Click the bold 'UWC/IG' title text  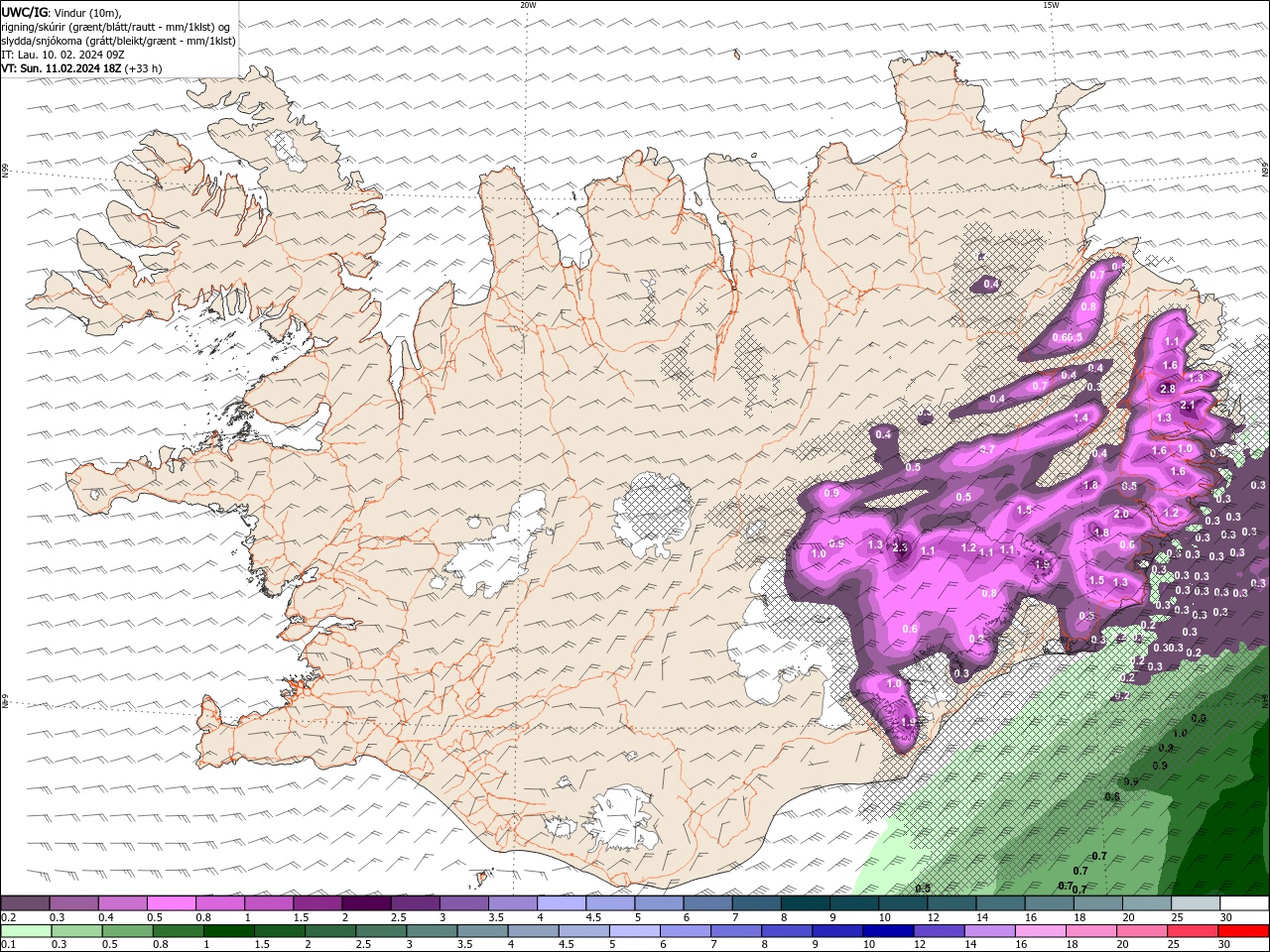[23, 12]
